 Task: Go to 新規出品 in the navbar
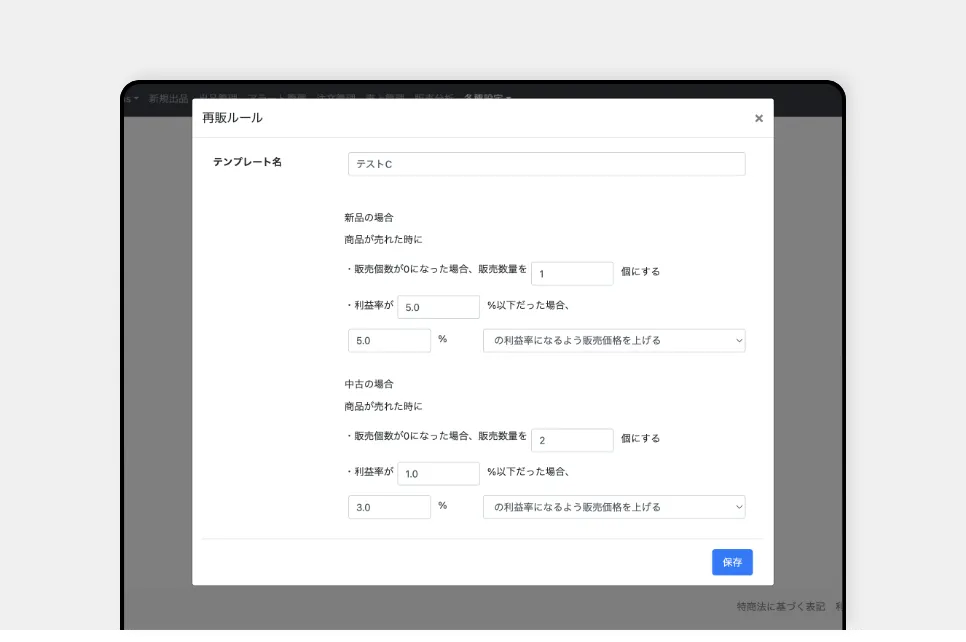[168, 98]
